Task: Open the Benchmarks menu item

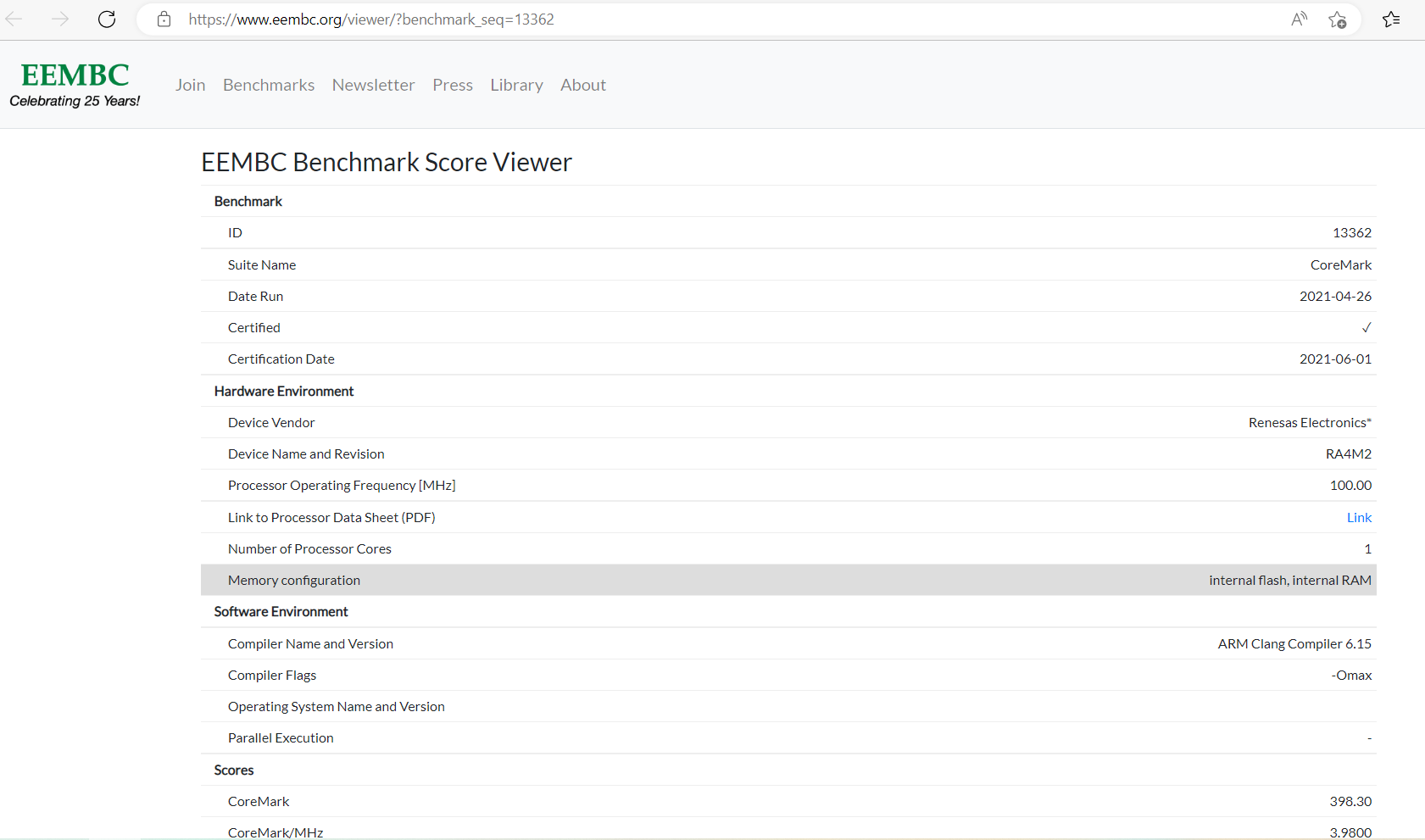Action: 269,85
